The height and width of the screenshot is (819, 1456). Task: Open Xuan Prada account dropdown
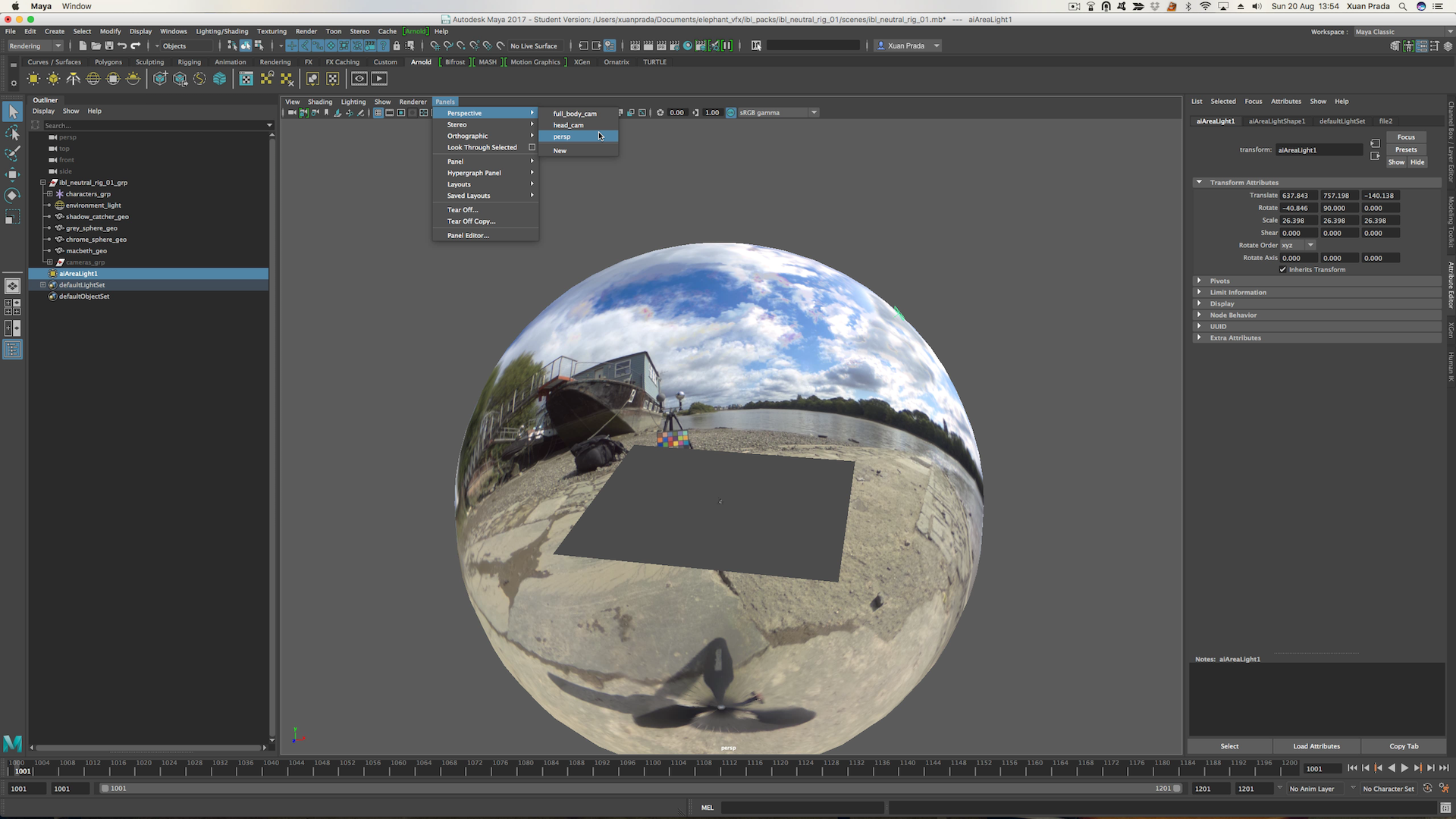tap(908, 46)
